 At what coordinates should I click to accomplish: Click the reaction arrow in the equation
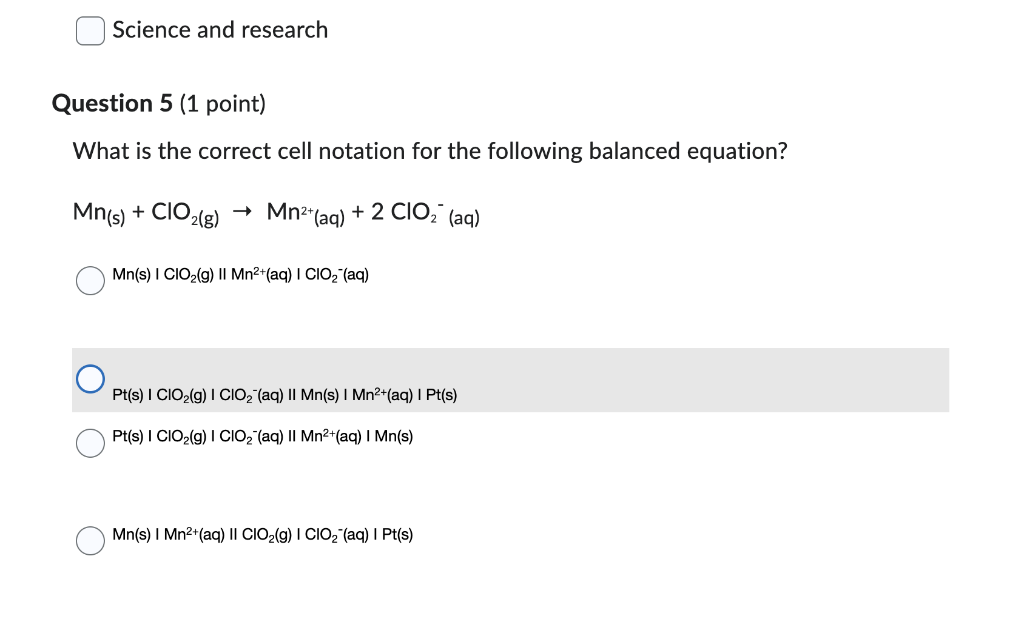click(x=242, y=211)
